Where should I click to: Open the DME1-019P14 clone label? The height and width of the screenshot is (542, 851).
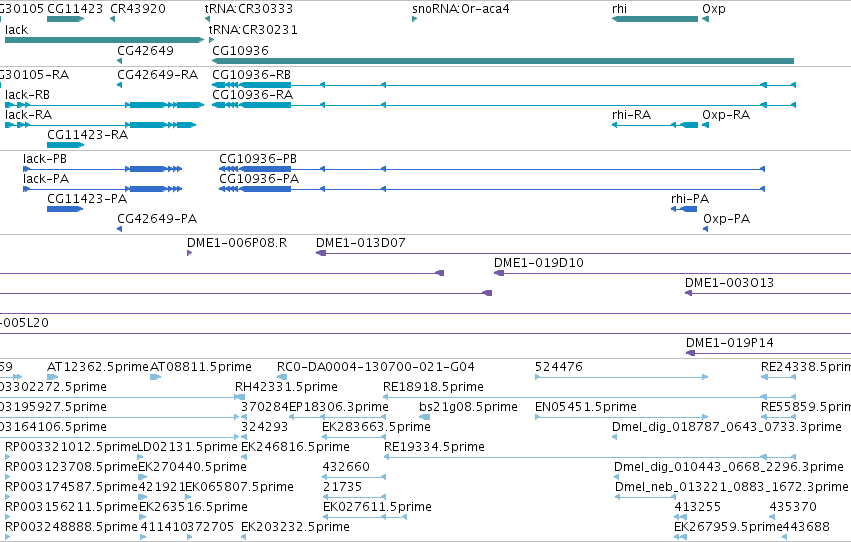pyautogui.click(x=729, y=343)
